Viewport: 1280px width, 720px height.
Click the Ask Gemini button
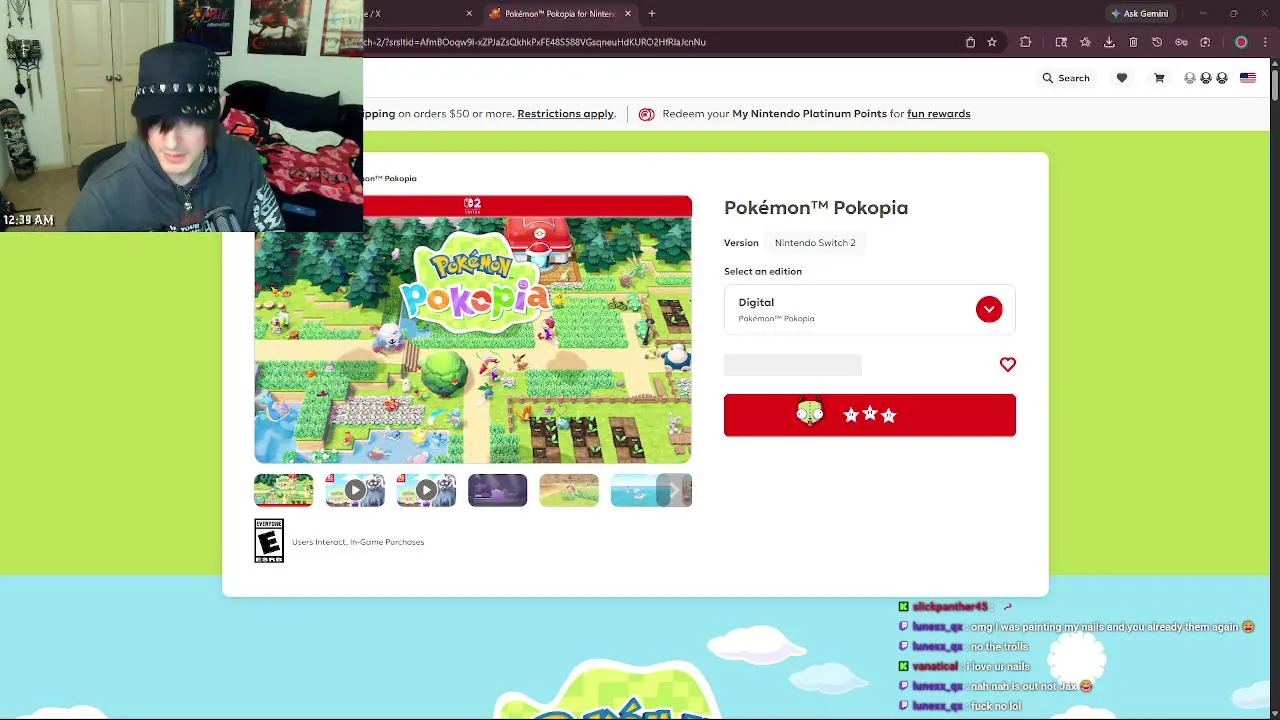pos(1139,14)
